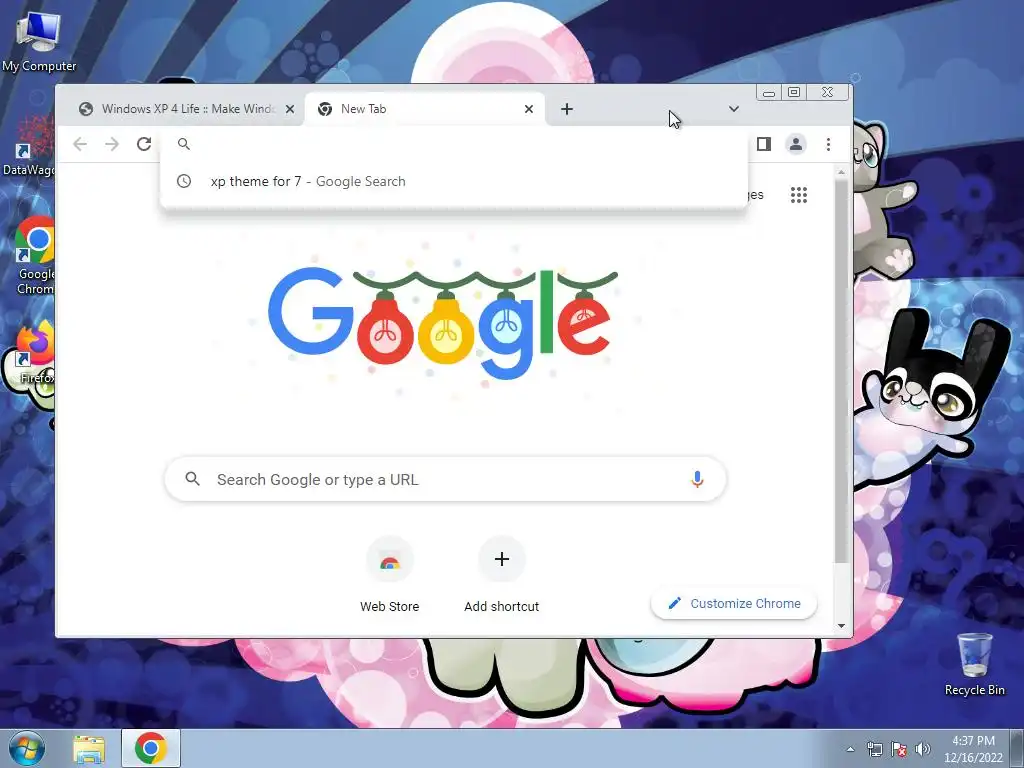Open File Explorer from the taskbar
Viewport: 1024px width, 768px height.
89,749
